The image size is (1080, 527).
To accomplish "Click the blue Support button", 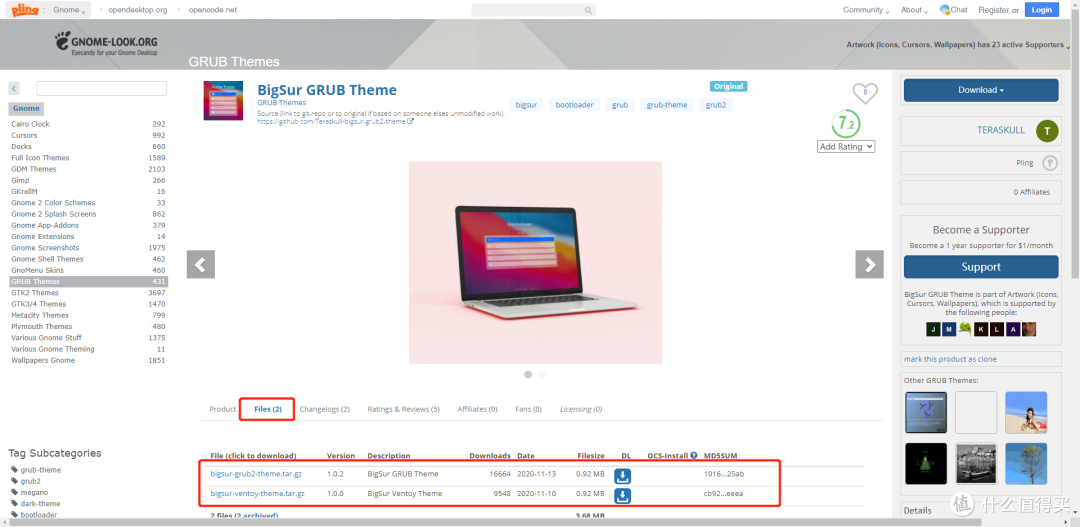I will tap(980, 267).
